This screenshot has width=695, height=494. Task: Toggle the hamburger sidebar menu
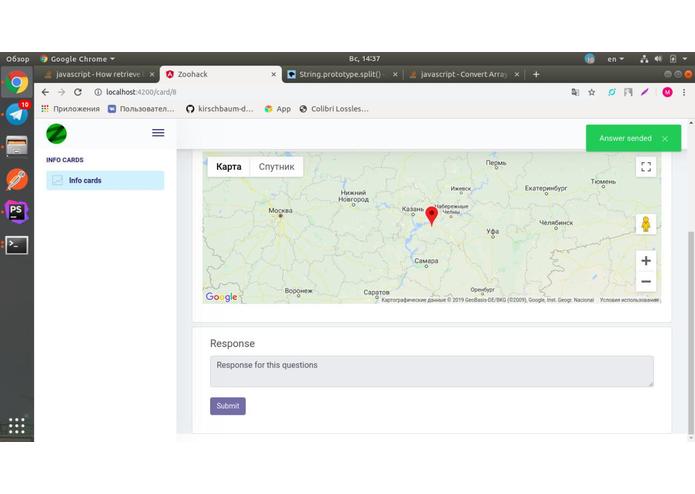tap(158, 133)
